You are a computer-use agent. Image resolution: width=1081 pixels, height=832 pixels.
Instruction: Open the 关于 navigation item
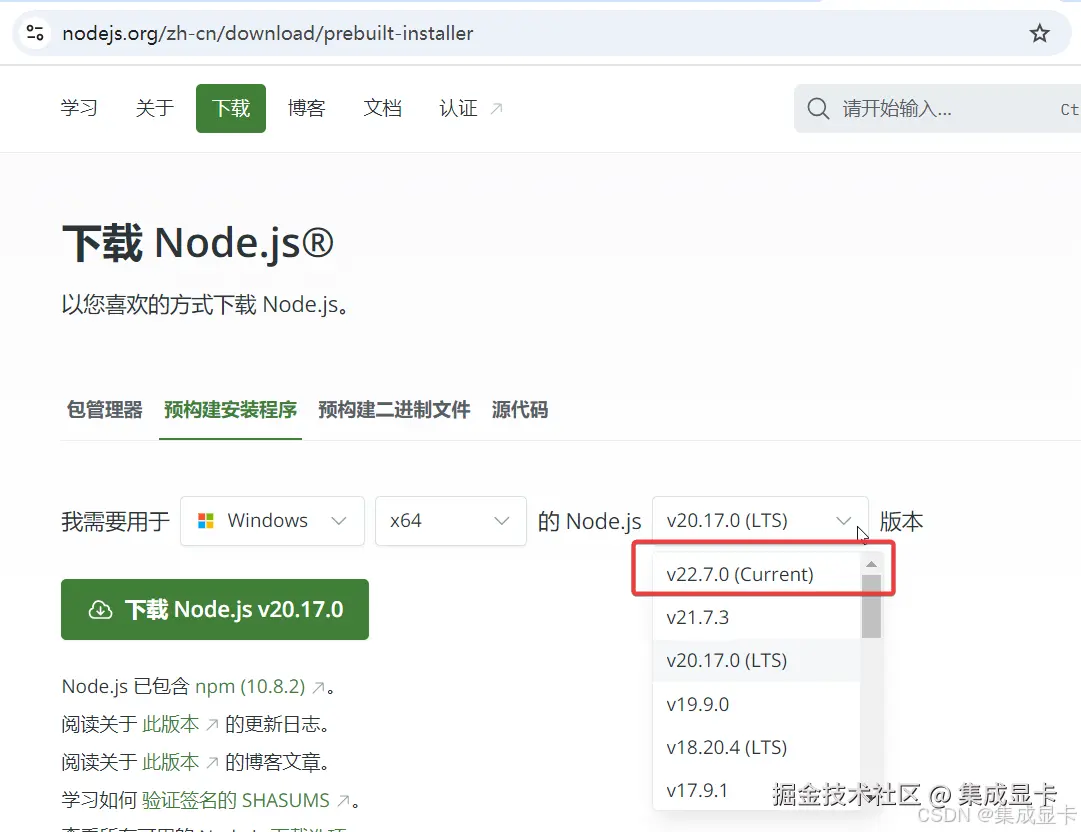point(154,108)
